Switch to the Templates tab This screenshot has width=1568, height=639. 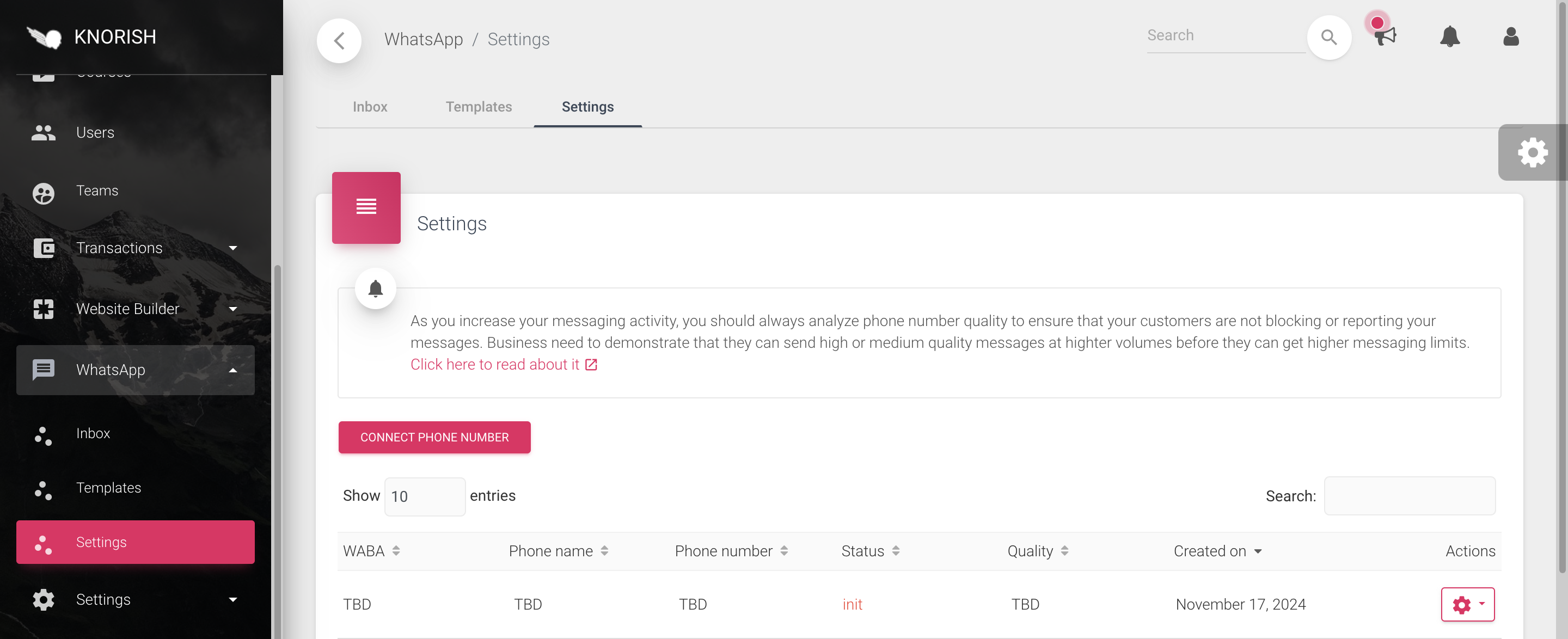point(479,107)
